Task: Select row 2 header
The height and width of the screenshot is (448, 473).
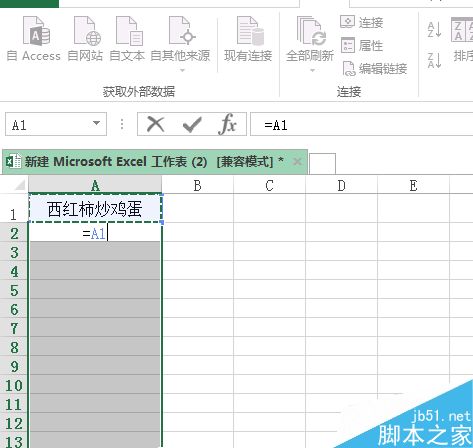Action: click(x=14, y=232)
